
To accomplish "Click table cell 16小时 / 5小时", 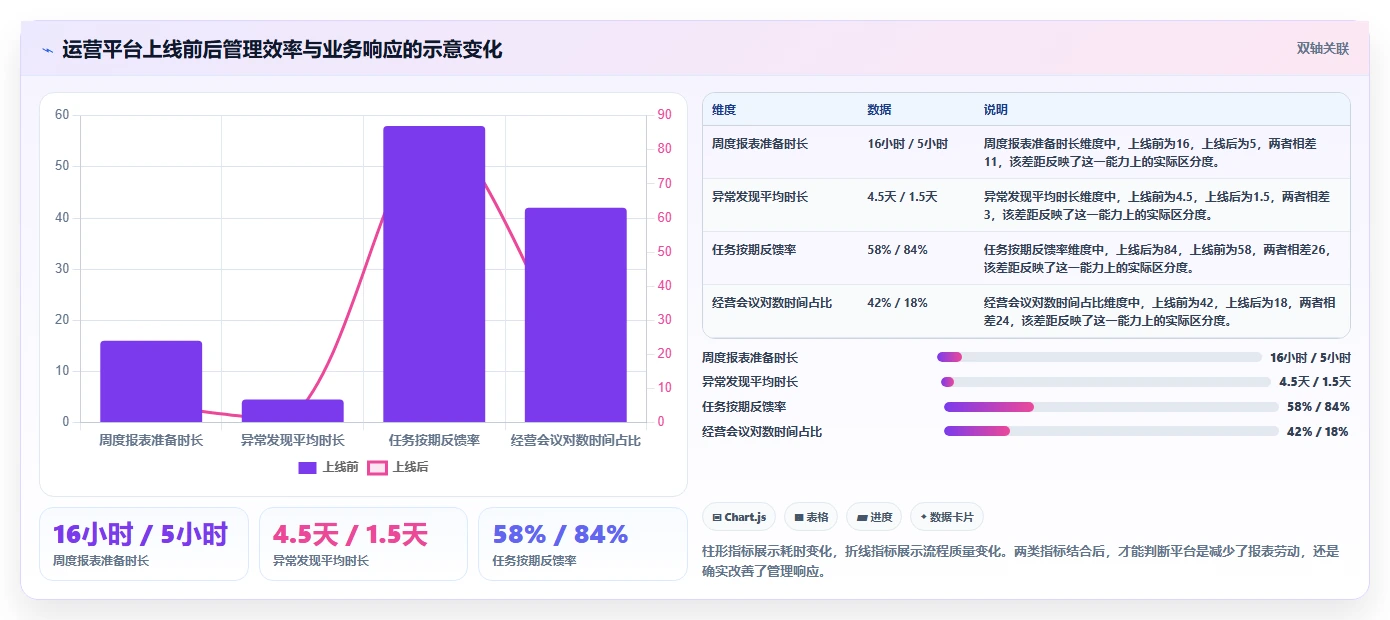I will [x=908, y=144].
